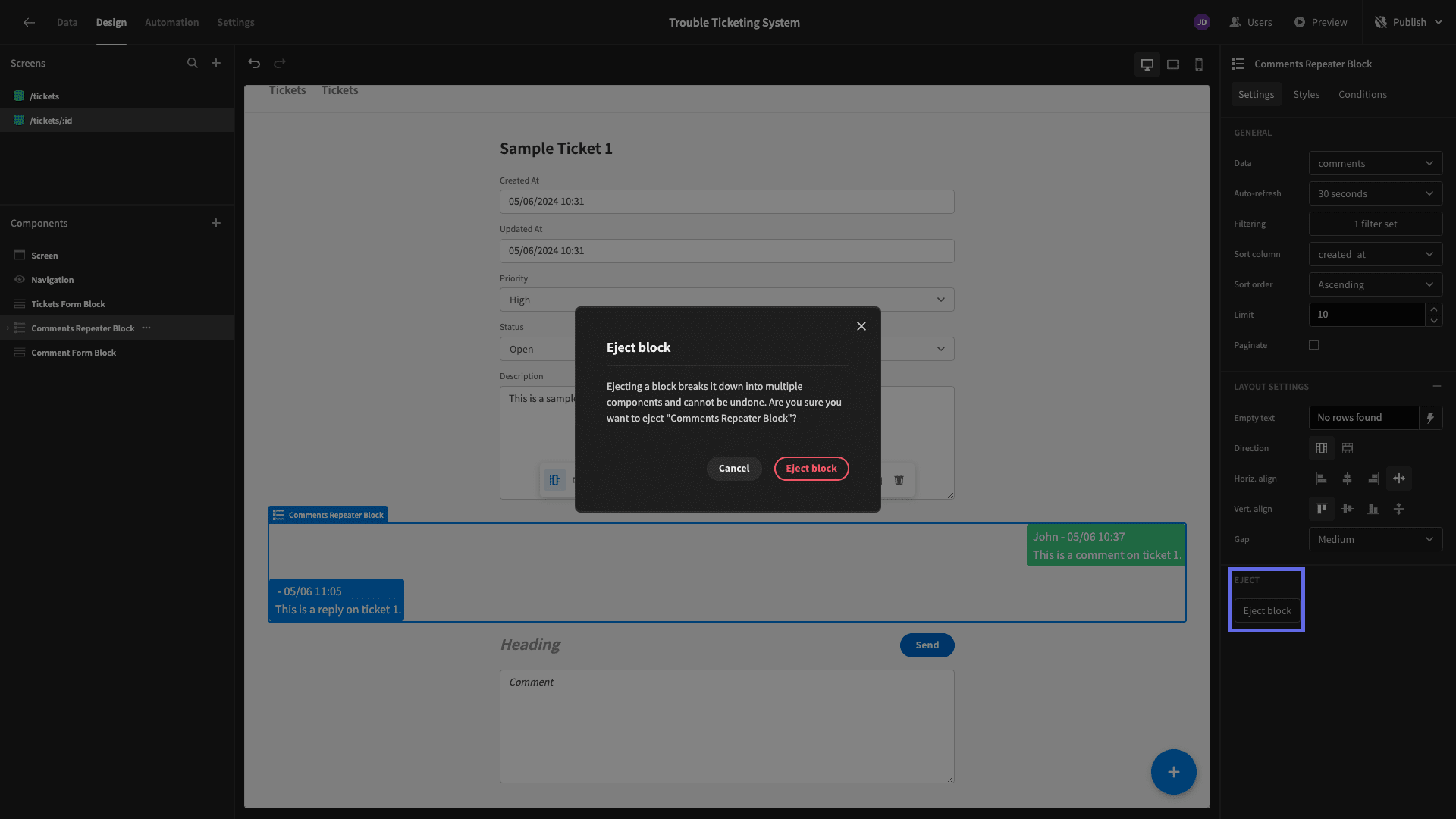Switch to the Styles tab
The image size is (1456, 819).
coord(1306,94)
